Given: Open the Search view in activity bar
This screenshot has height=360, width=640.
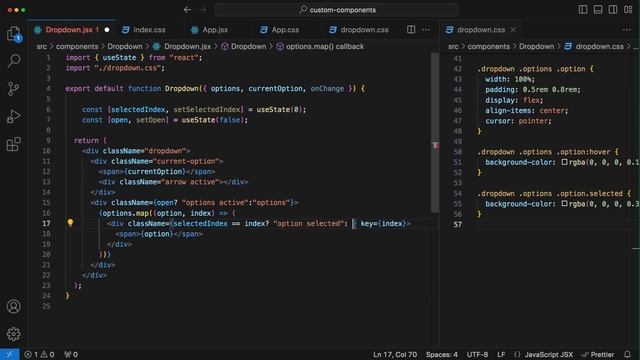Looking at the screenshot, I should 13,61.
